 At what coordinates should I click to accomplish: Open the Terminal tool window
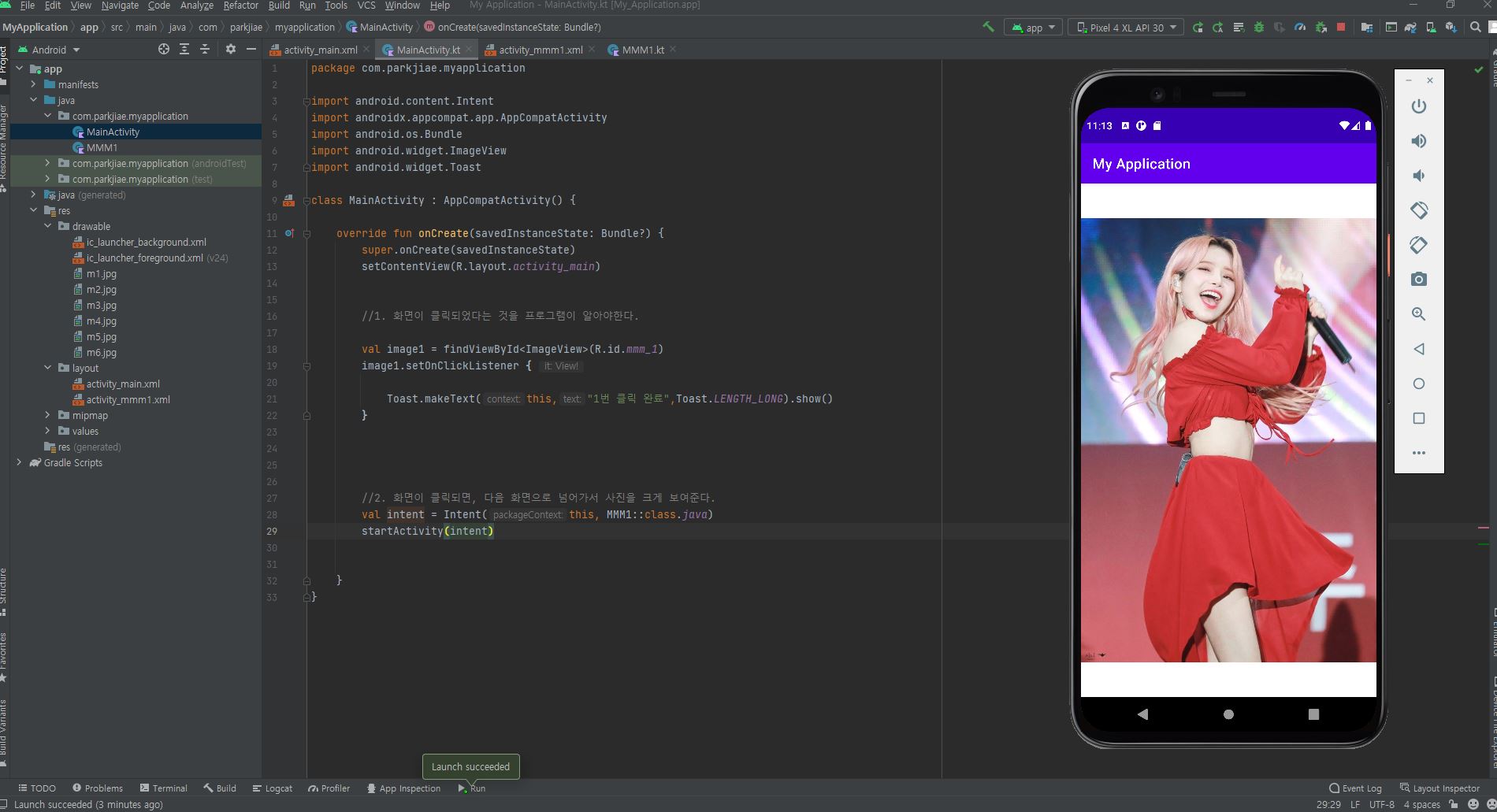(163, 788)
